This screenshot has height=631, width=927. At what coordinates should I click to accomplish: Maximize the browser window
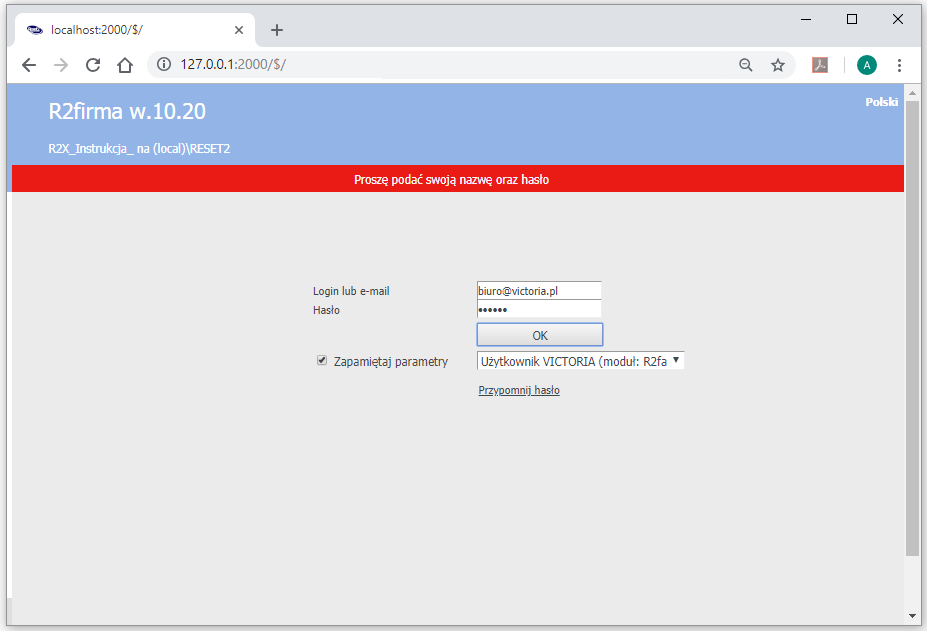852,20
